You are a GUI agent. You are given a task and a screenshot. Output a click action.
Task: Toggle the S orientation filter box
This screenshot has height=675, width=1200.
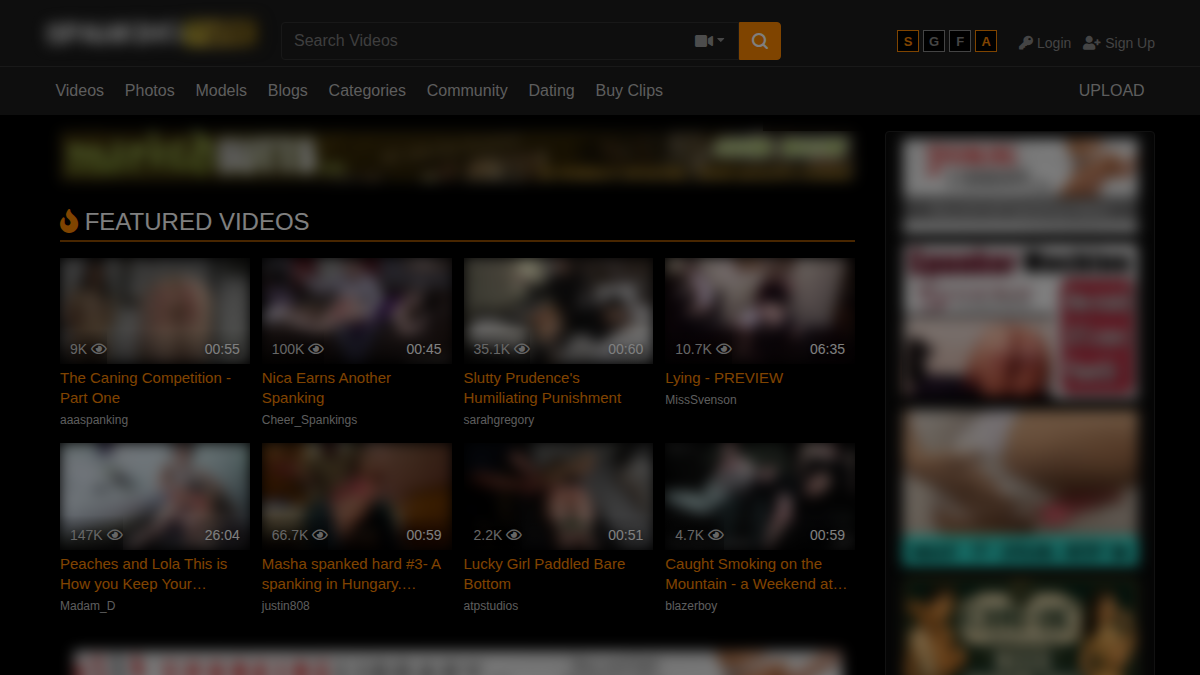tap(908, 41)
